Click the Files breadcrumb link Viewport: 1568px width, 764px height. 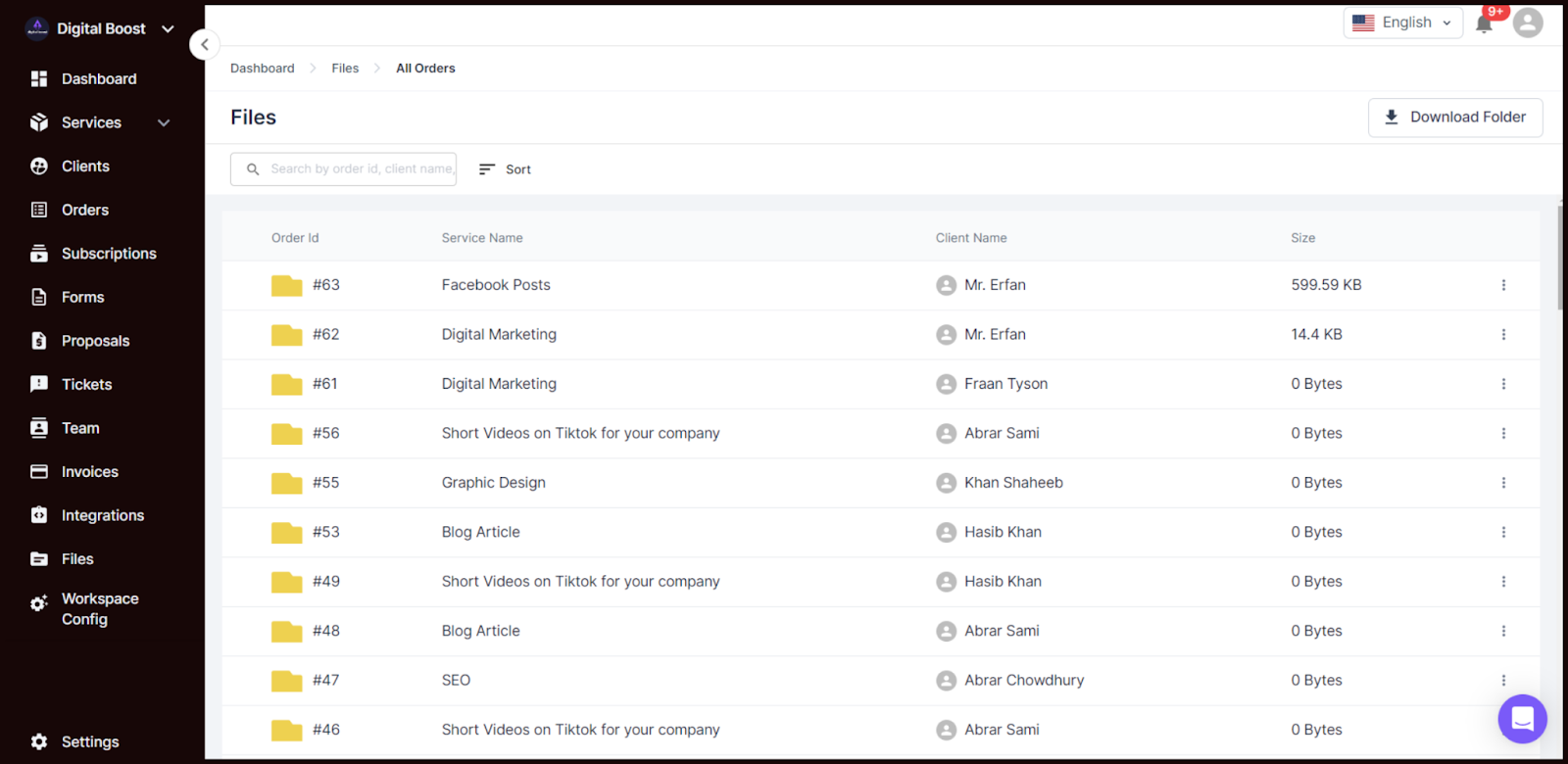[x=345, y=69]
